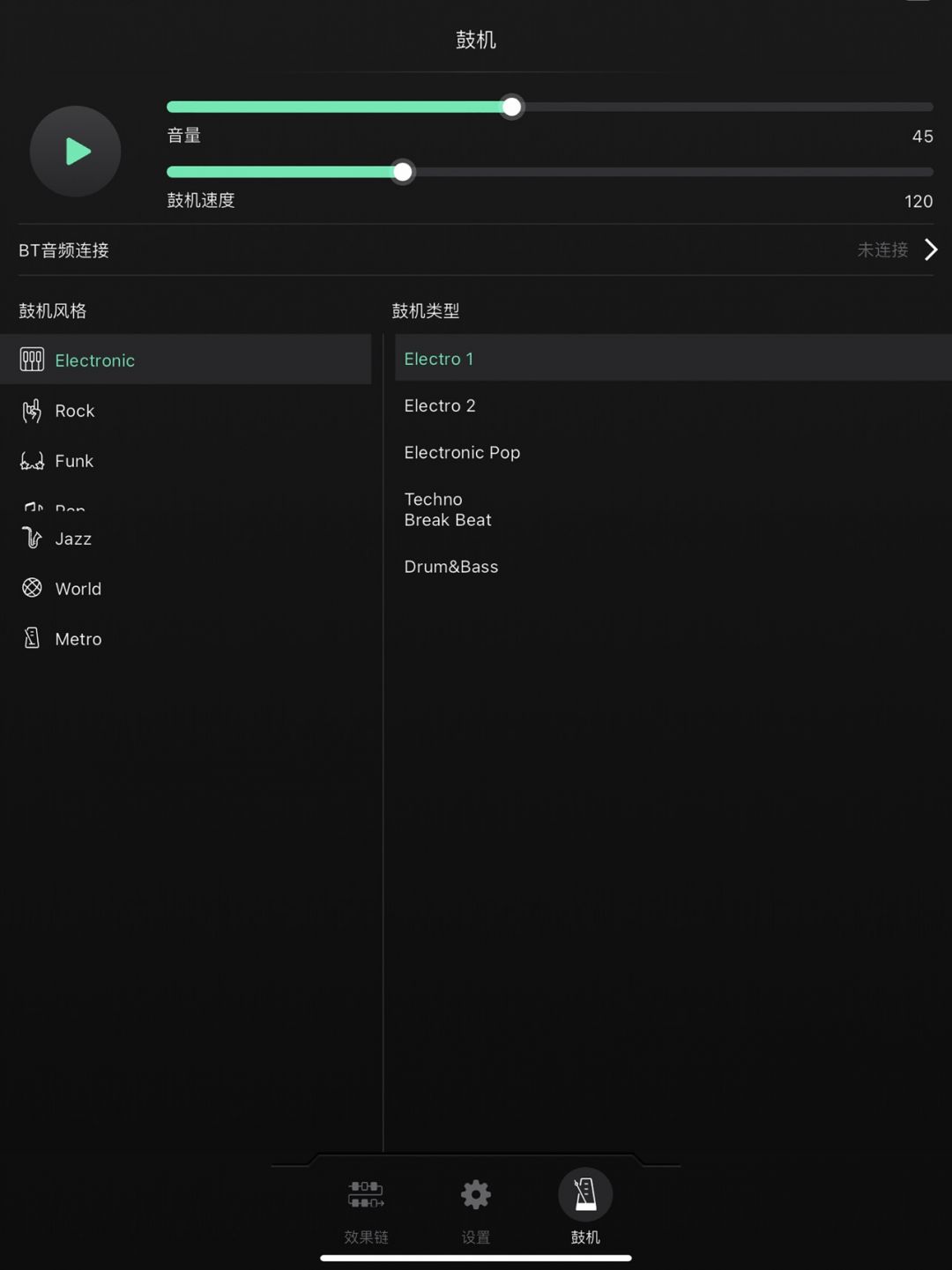Choose Electro 2 drum type
The height and width of the screenshot is (1270, 952).
pos(440,405)
